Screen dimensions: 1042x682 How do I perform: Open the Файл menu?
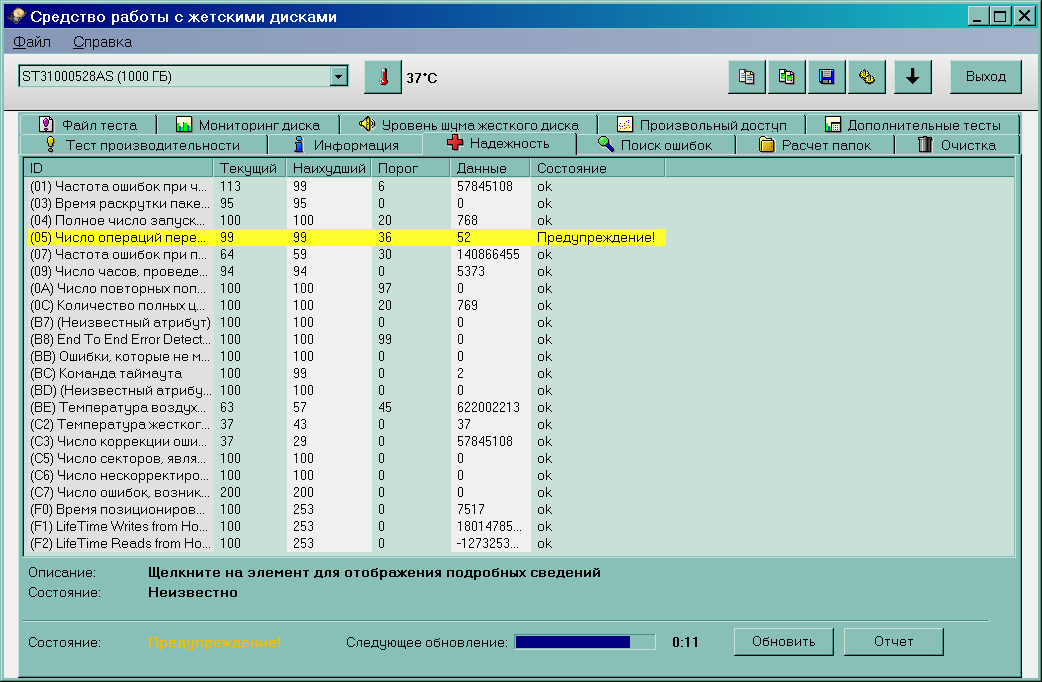point(32,42)
